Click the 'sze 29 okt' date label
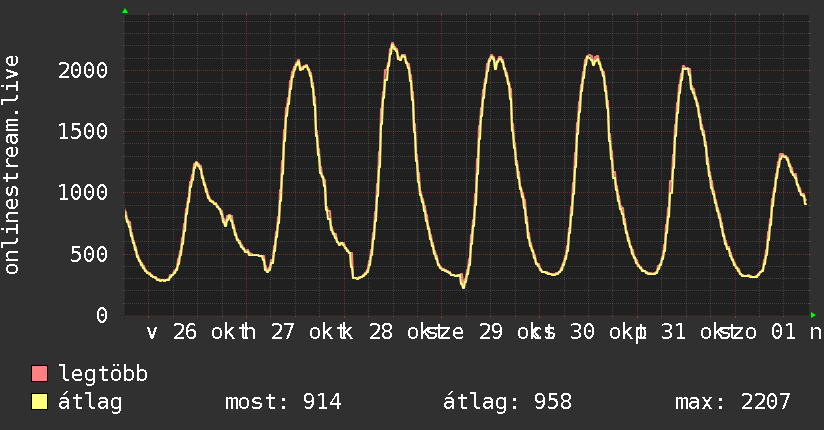The image size is (824, 430). point(489,332)
